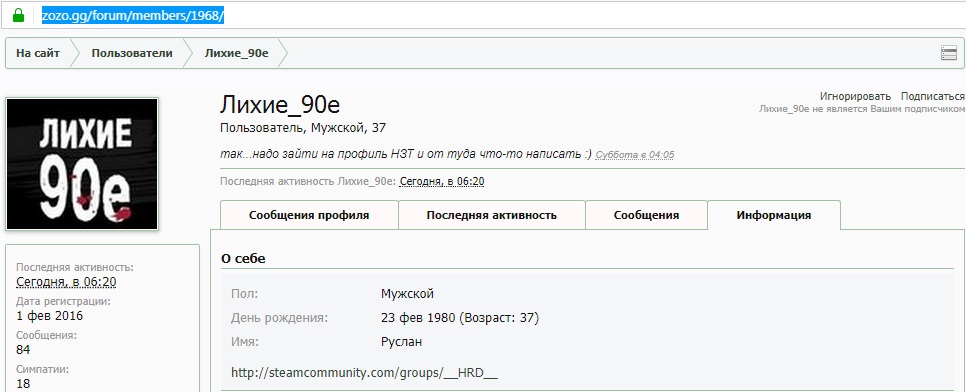The image size is (966, 392).
Task: Click Игнорировать link
Action: (855, 96)
